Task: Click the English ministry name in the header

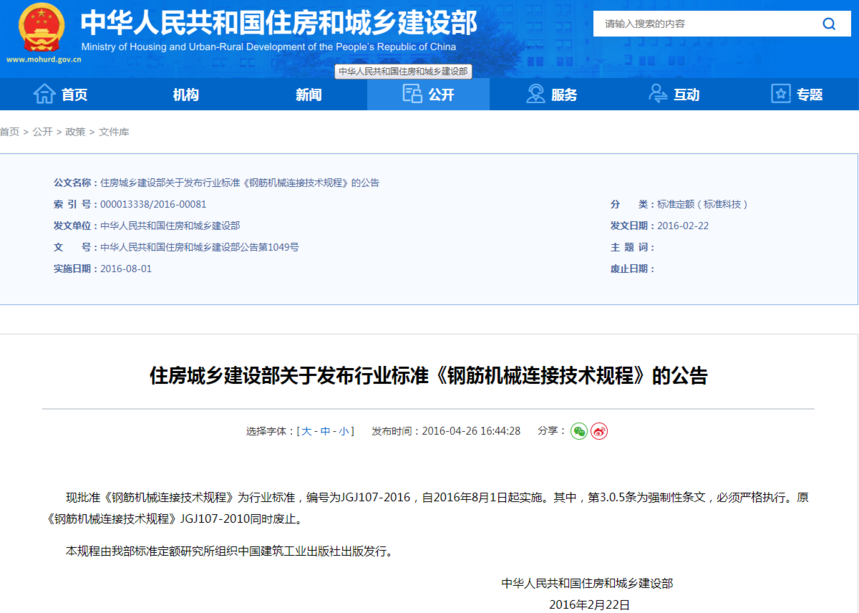Action: 268,47
